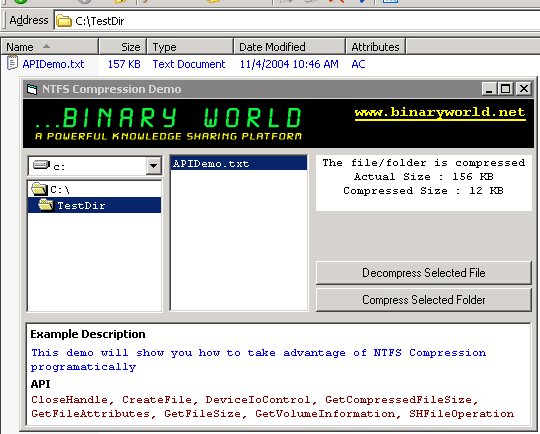Click the Type column header
Viewport: 540px width, 434px height.
tap(190, 46)
